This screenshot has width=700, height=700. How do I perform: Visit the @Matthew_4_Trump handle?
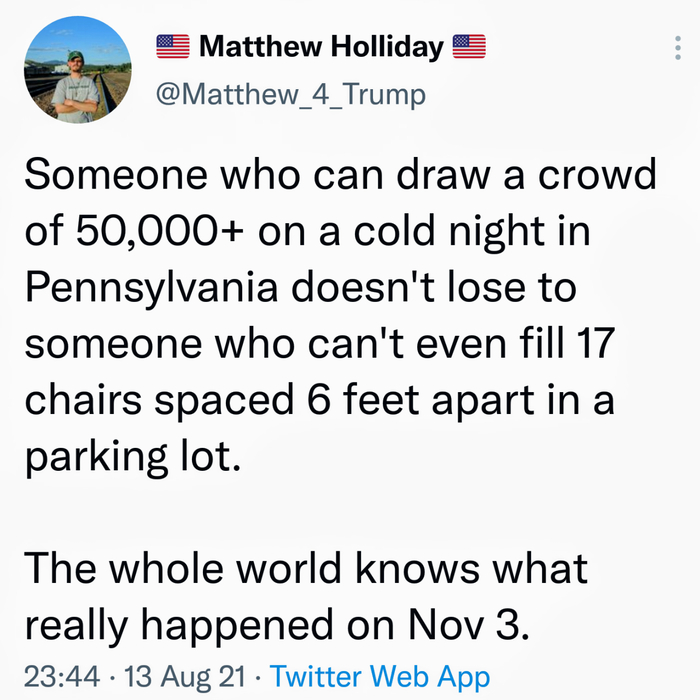pyautogui.click(x=291, y=94)
